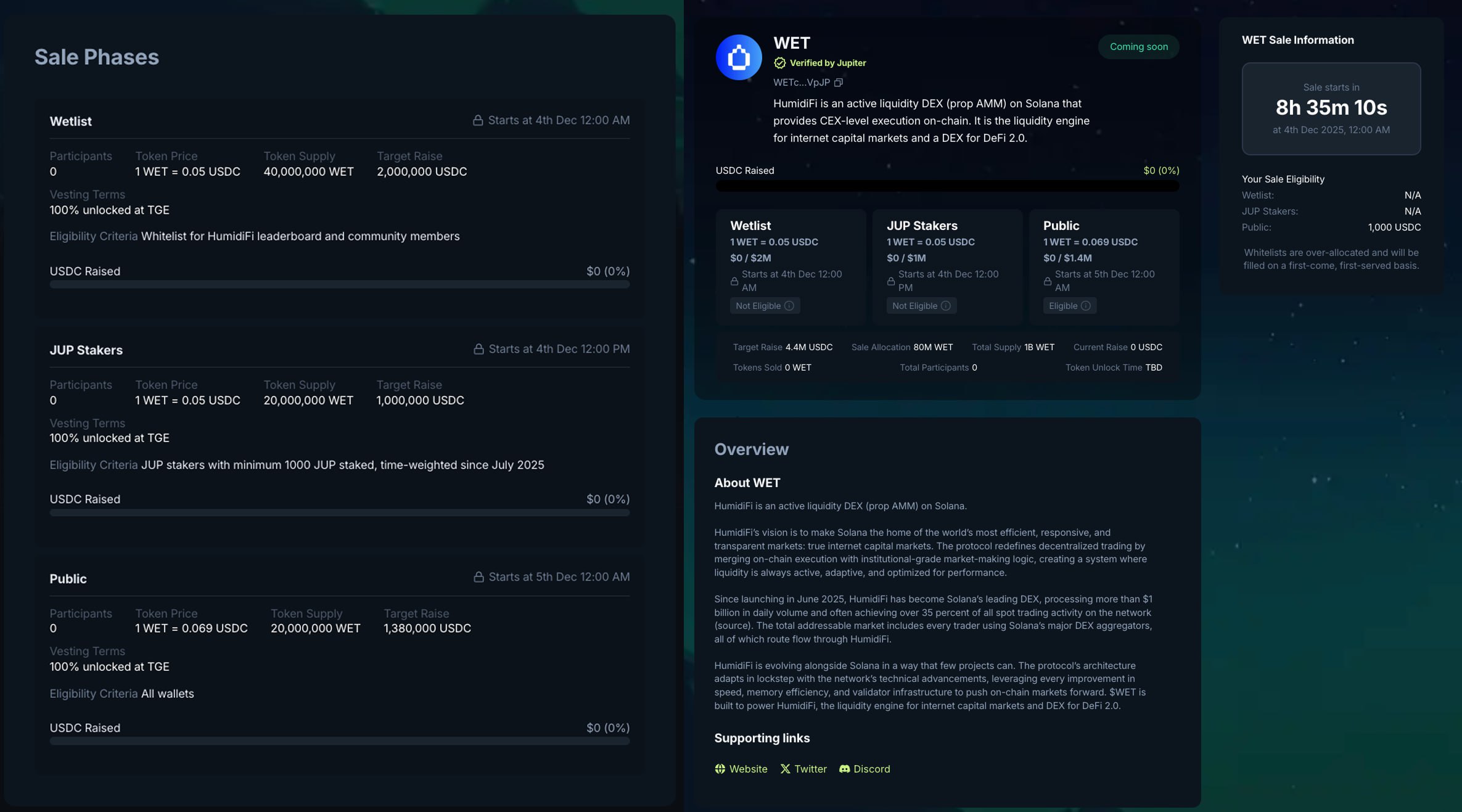Click info icon on Public Eligible badge
This screenshot has width=1462, height=812.
pos(1085,306)
